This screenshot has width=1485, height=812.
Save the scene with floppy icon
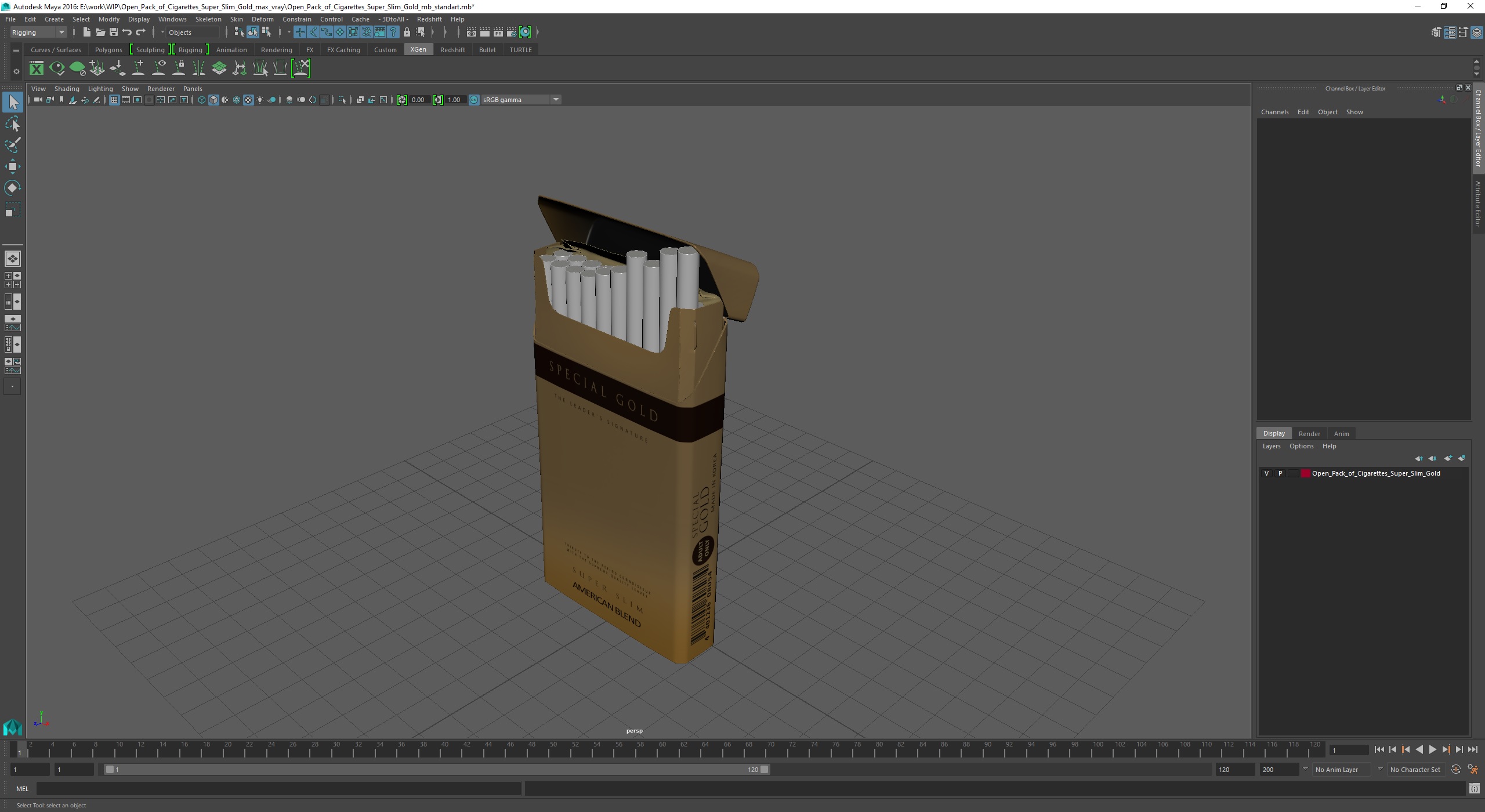click(113, 32)
